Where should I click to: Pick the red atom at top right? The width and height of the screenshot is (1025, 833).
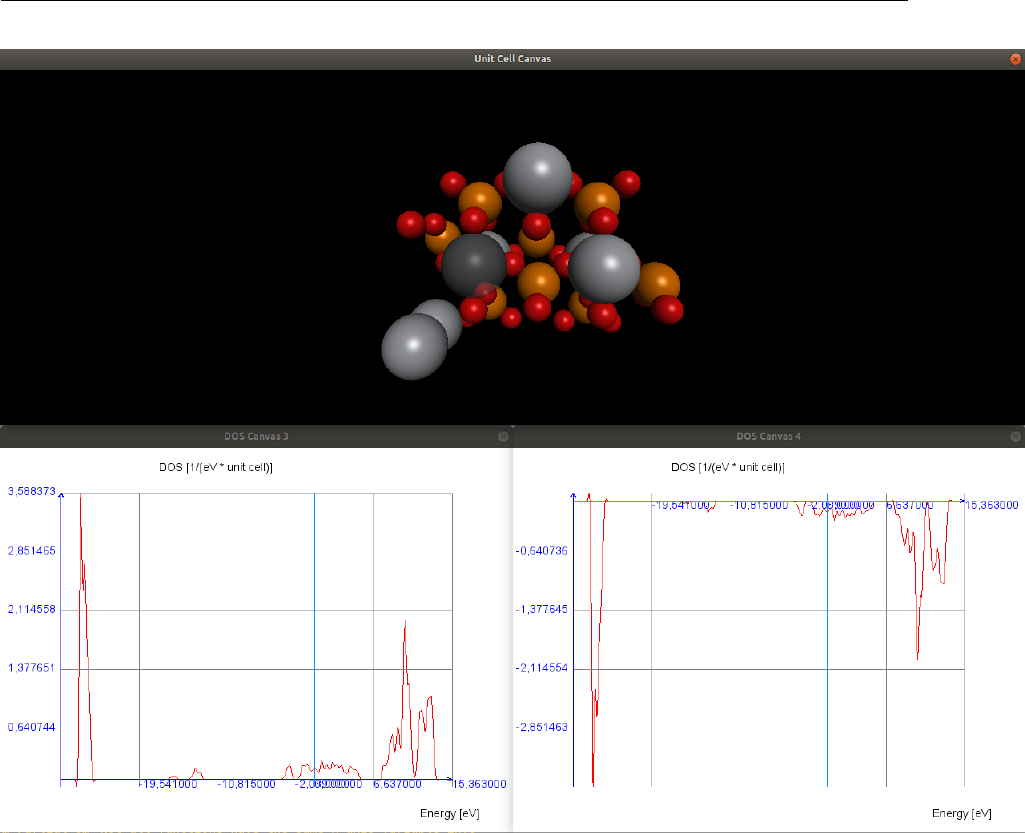pos(627,183)
